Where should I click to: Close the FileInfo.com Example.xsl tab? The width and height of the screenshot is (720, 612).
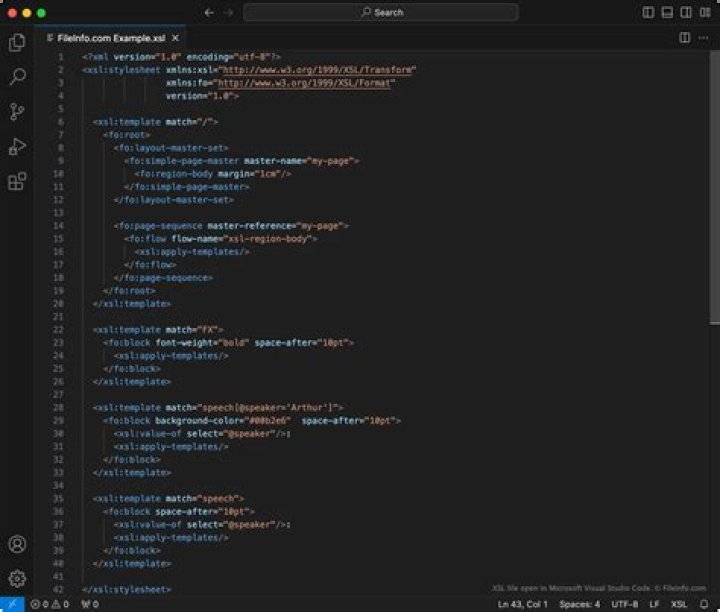tap(175, 38)
